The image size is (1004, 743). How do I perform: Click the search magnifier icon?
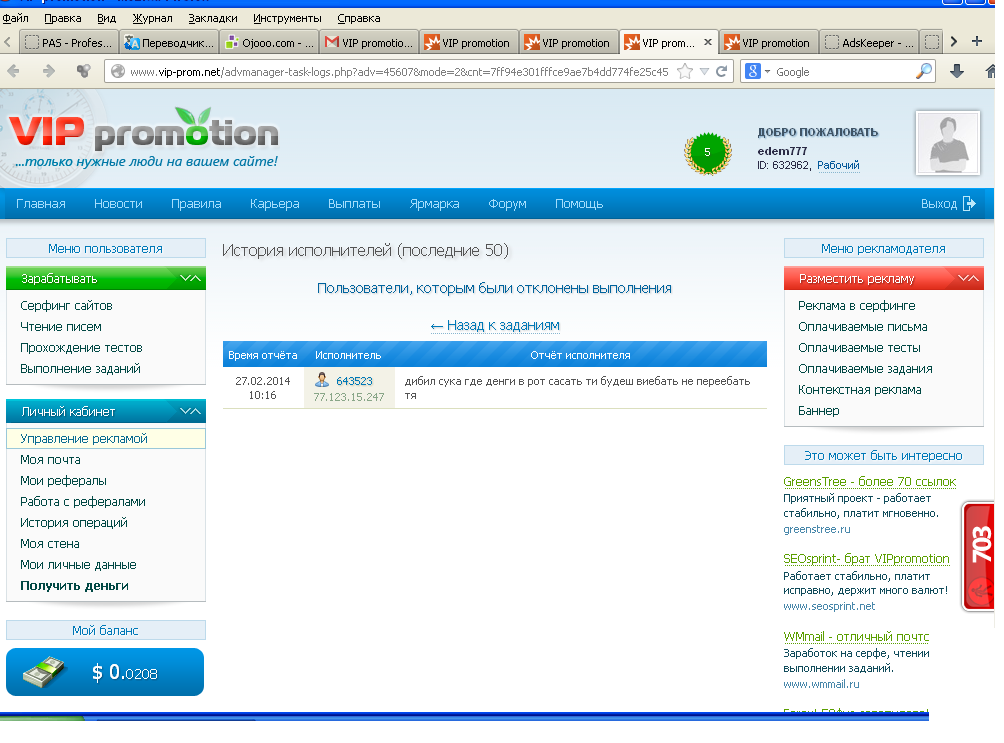click(924, 71)
